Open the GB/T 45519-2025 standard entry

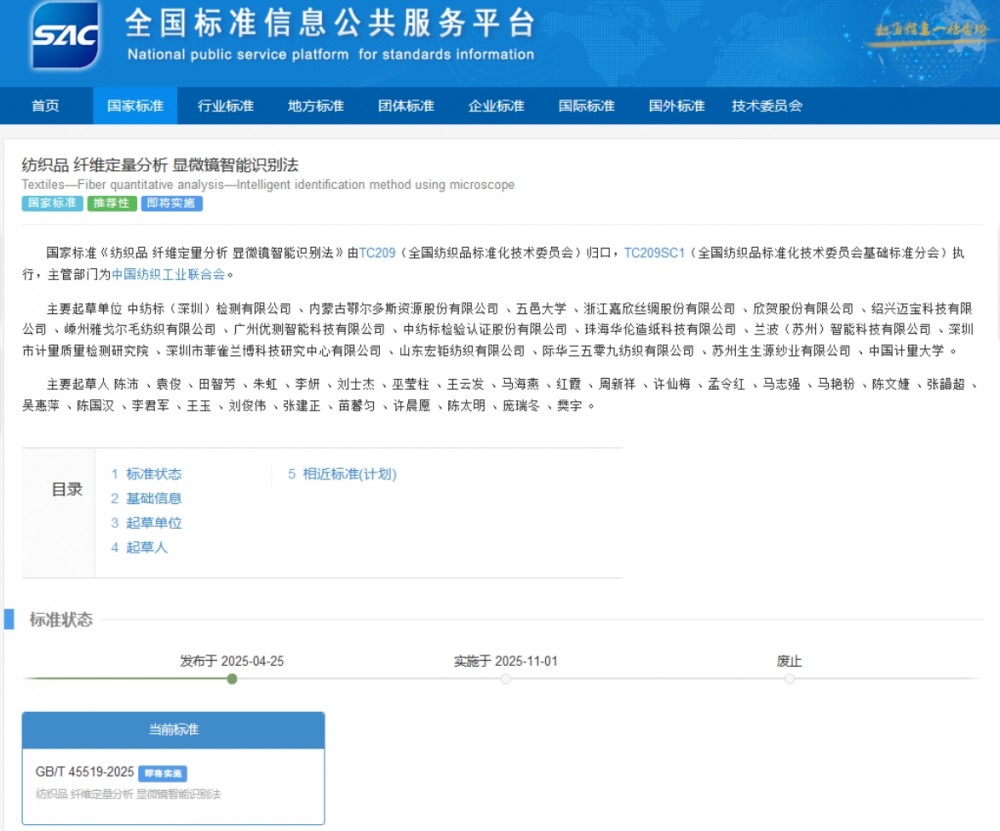click(x=84, y=772)
